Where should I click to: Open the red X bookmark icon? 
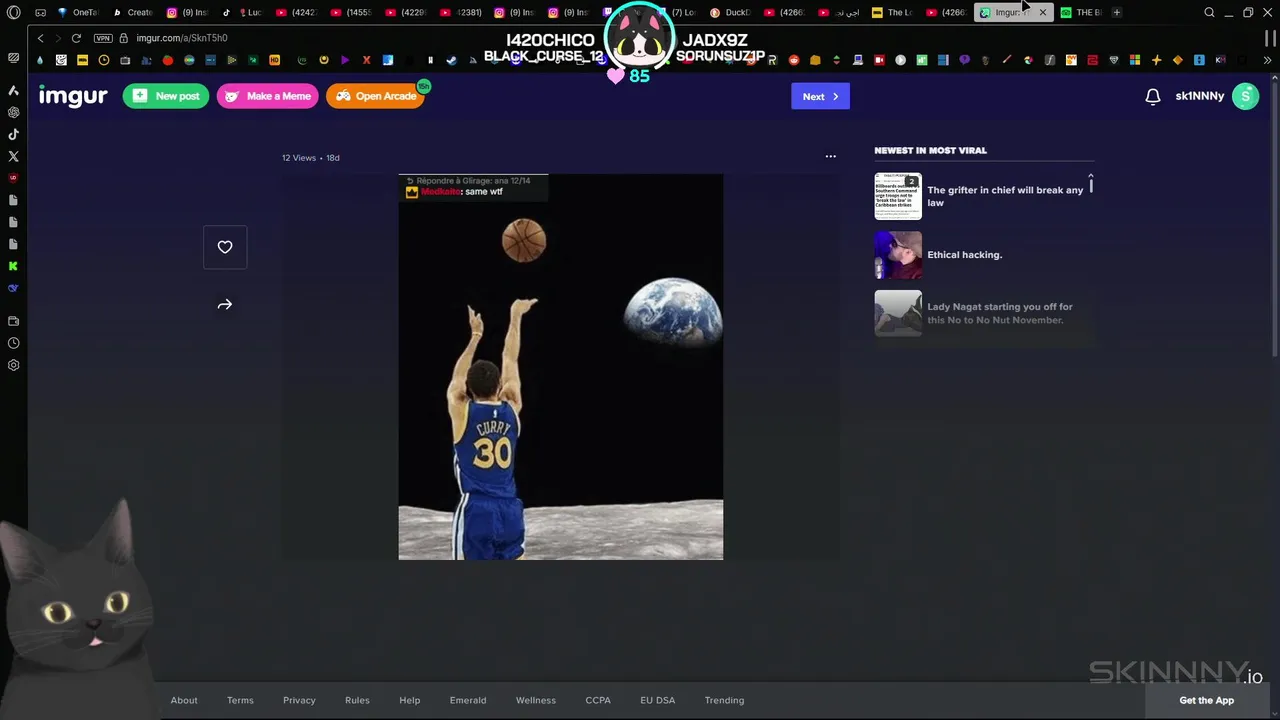pyautogui.click(x=366, y=60)
